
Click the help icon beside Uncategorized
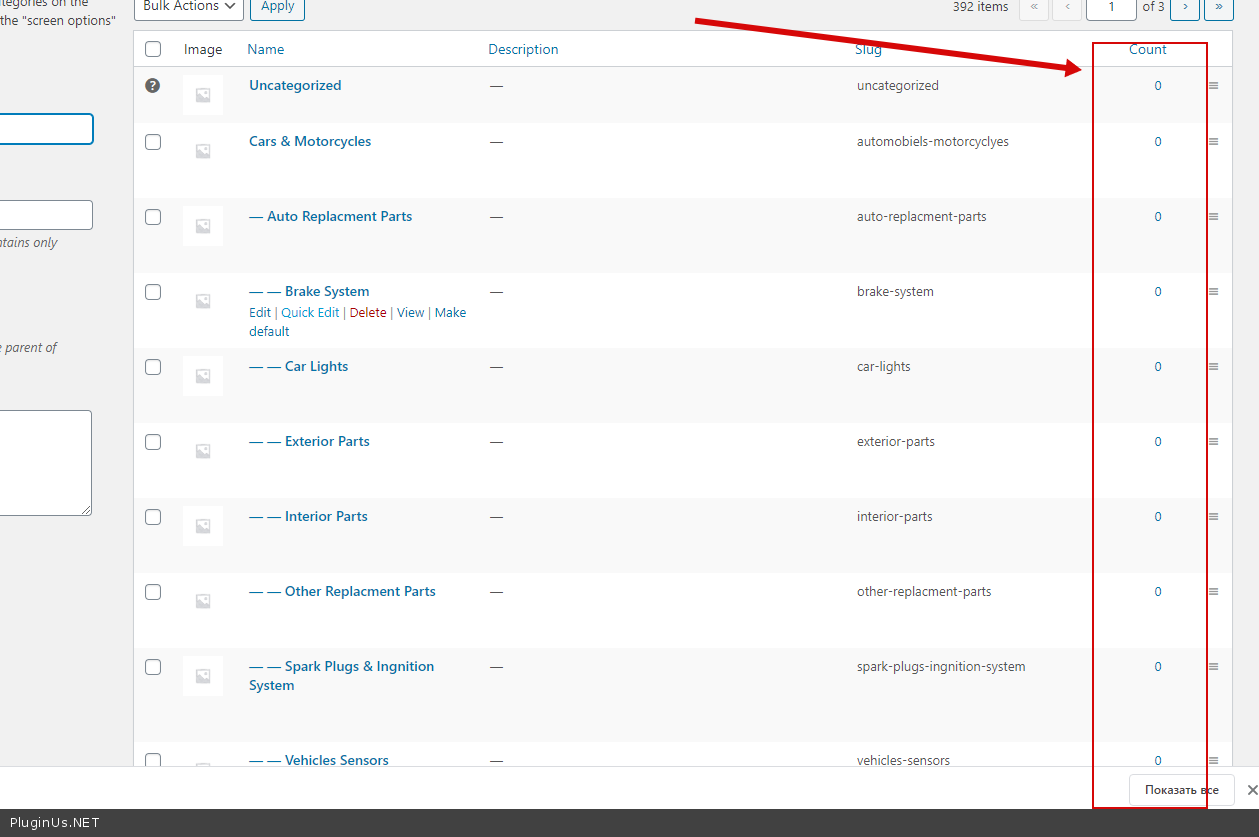click(x=152, y=86)
